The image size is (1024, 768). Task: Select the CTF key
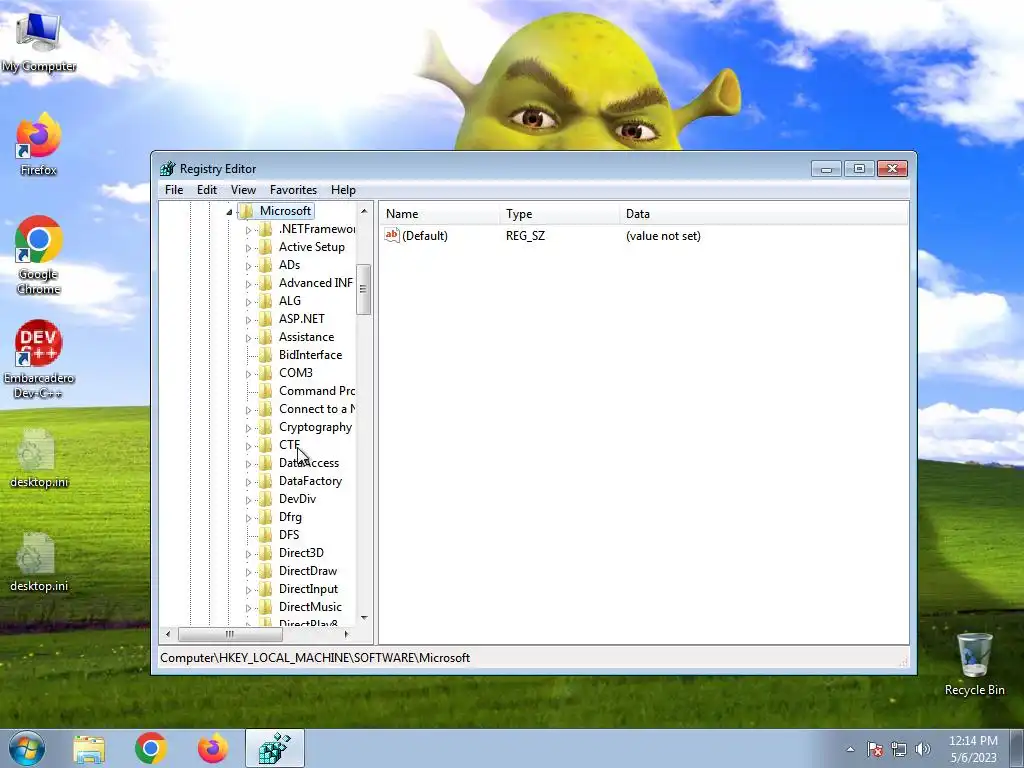point(289,445)
